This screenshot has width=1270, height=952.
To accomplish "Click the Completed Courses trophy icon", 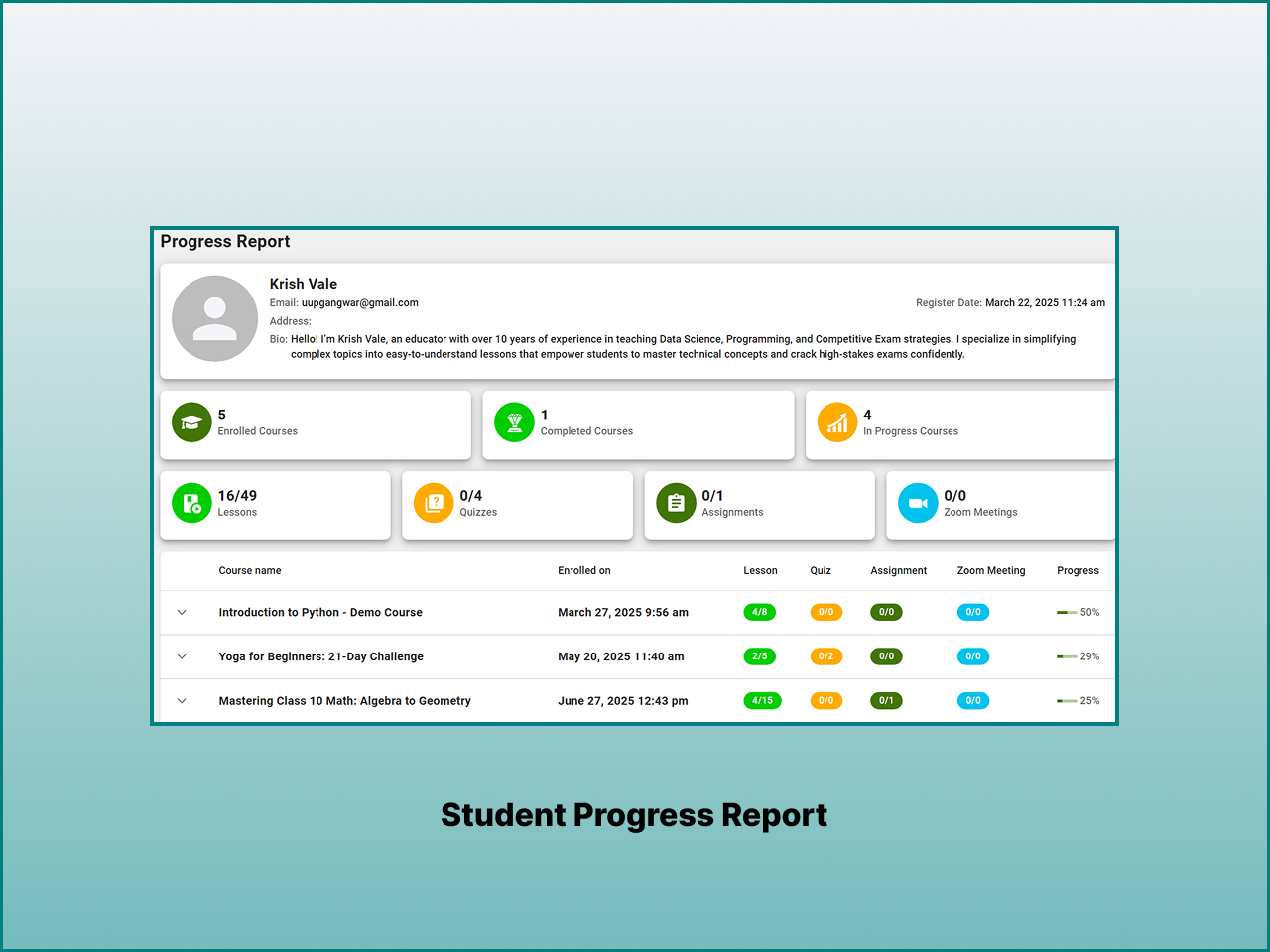I will click(514, 421).
